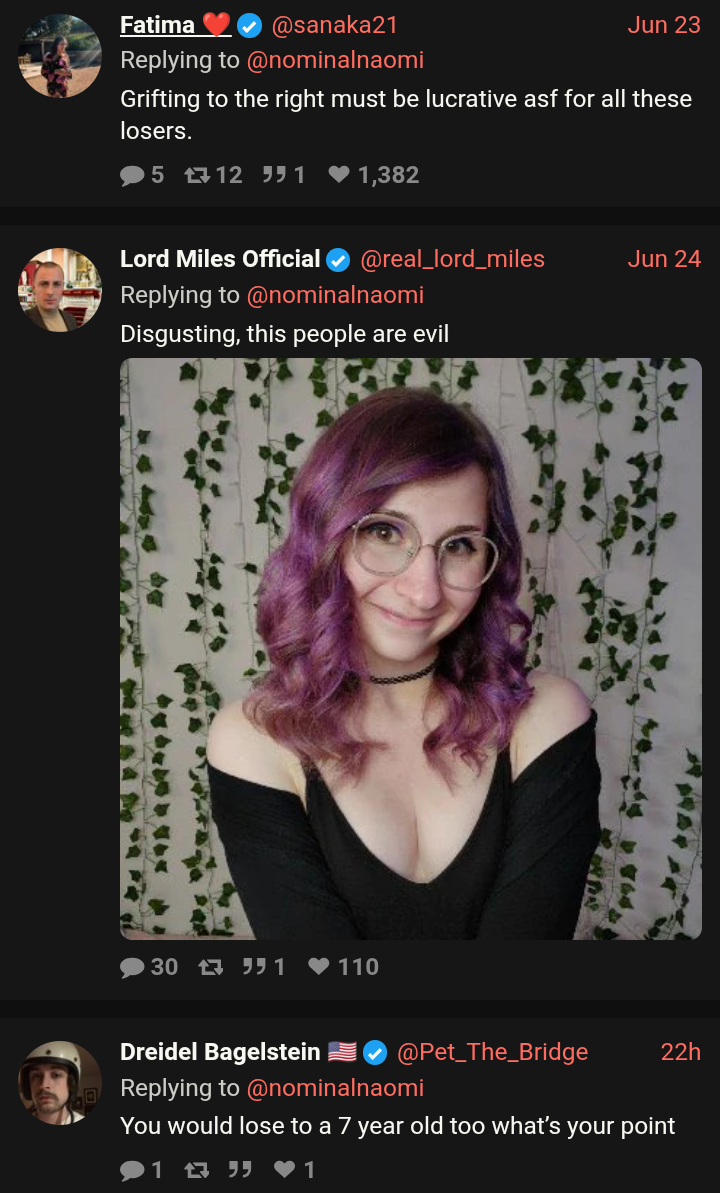720x1193 pixels.
Task: Click the retweet icon on Dreidel Bagelstein's tweet
Action: coord(197,1169)
